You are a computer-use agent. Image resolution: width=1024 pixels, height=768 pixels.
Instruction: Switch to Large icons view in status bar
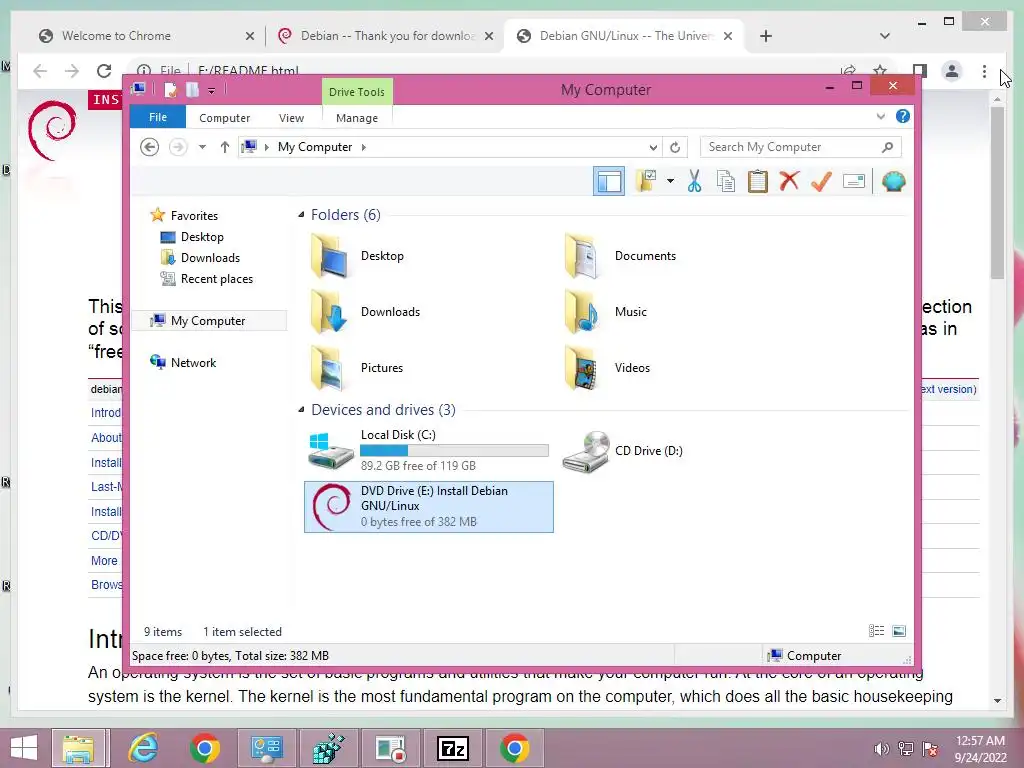[899, 631]
